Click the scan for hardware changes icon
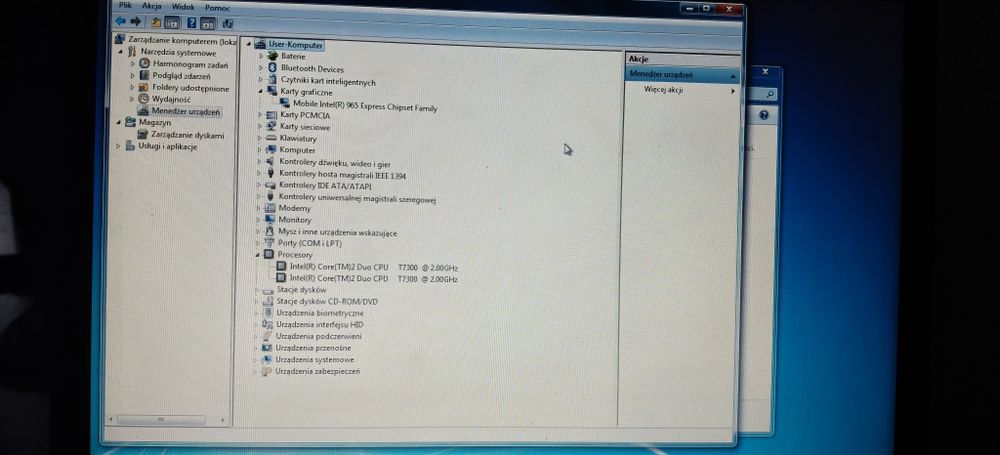This screenshot has height=455, width=1000. [x=228, y=24]
